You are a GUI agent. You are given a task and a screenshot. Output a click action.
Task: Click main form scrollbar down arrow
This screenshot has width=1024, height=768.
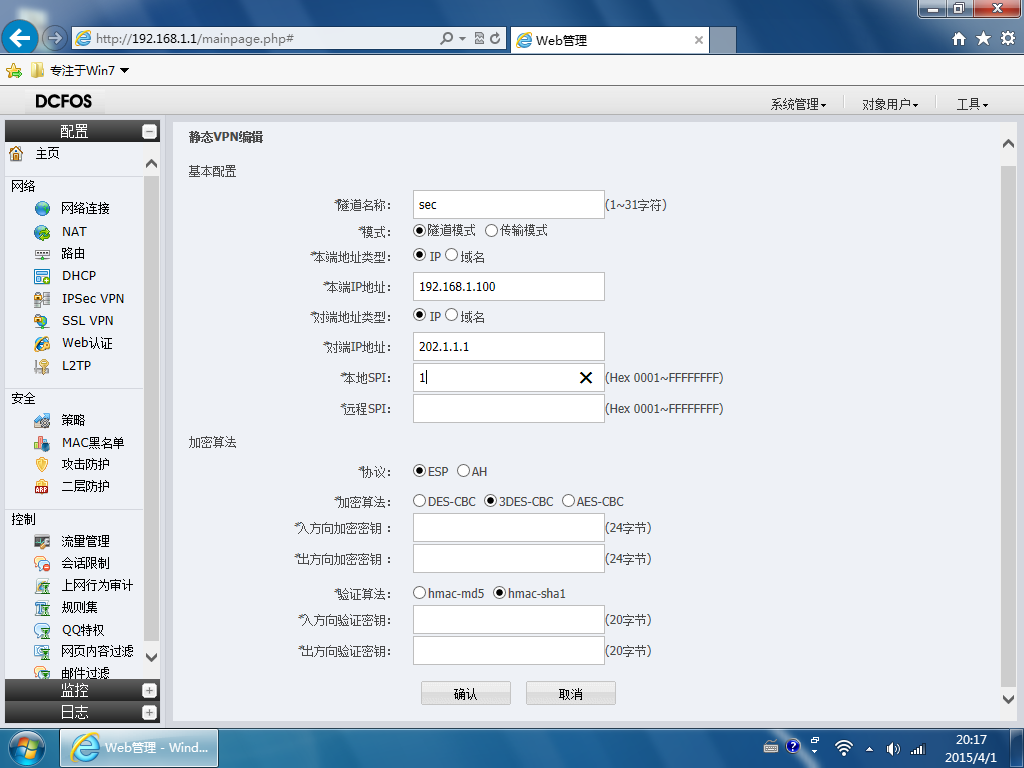tap(1008, 699)
